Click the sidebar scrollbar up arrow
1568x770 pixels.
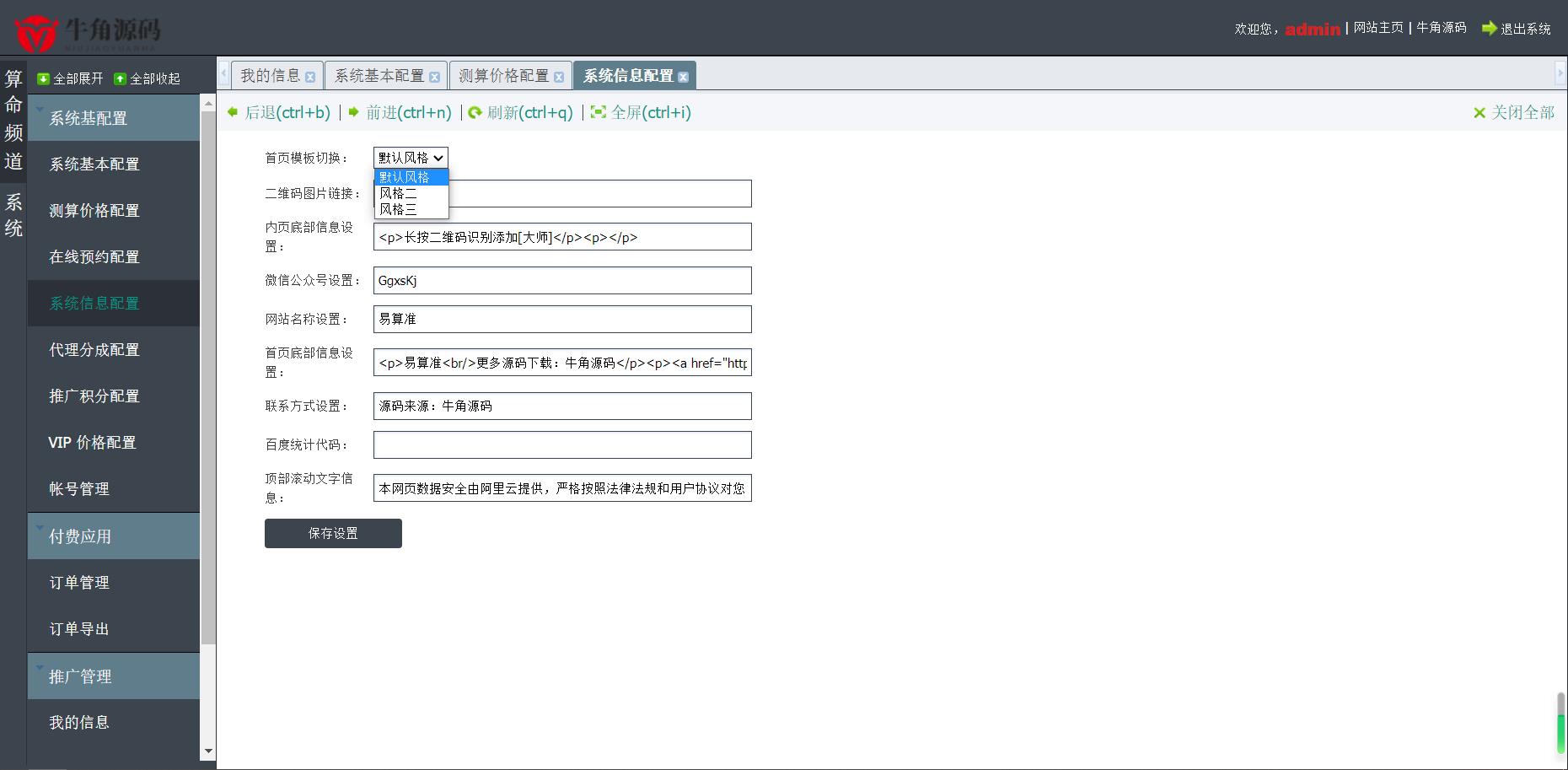[208, 103]
